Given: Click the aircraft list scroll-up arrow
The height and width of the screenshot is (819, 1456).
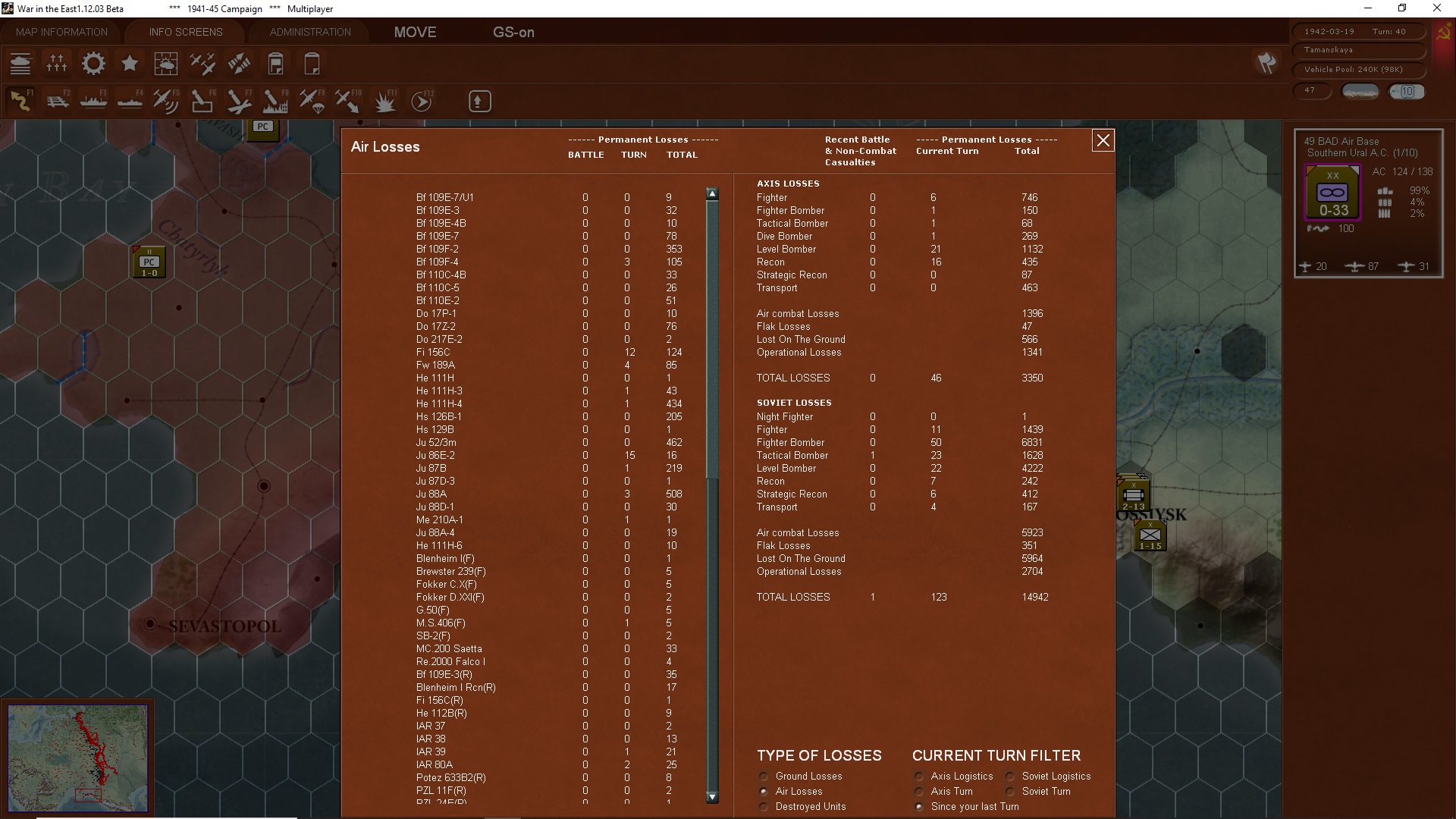Looking at the screenshot, I should coord(712,194).
